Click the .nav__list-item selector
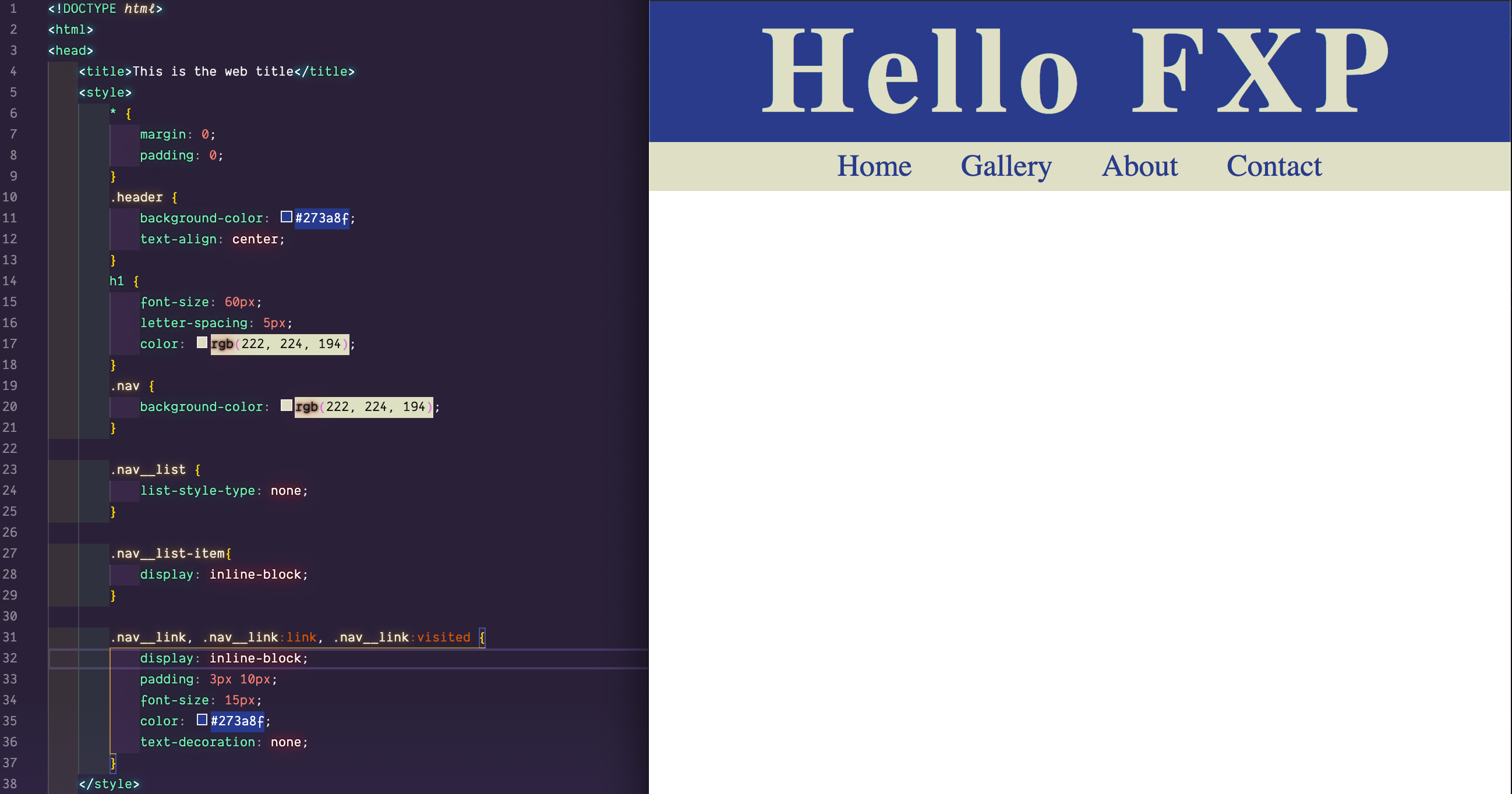The width and height of the screenshot is (1512, 794). 167,554
